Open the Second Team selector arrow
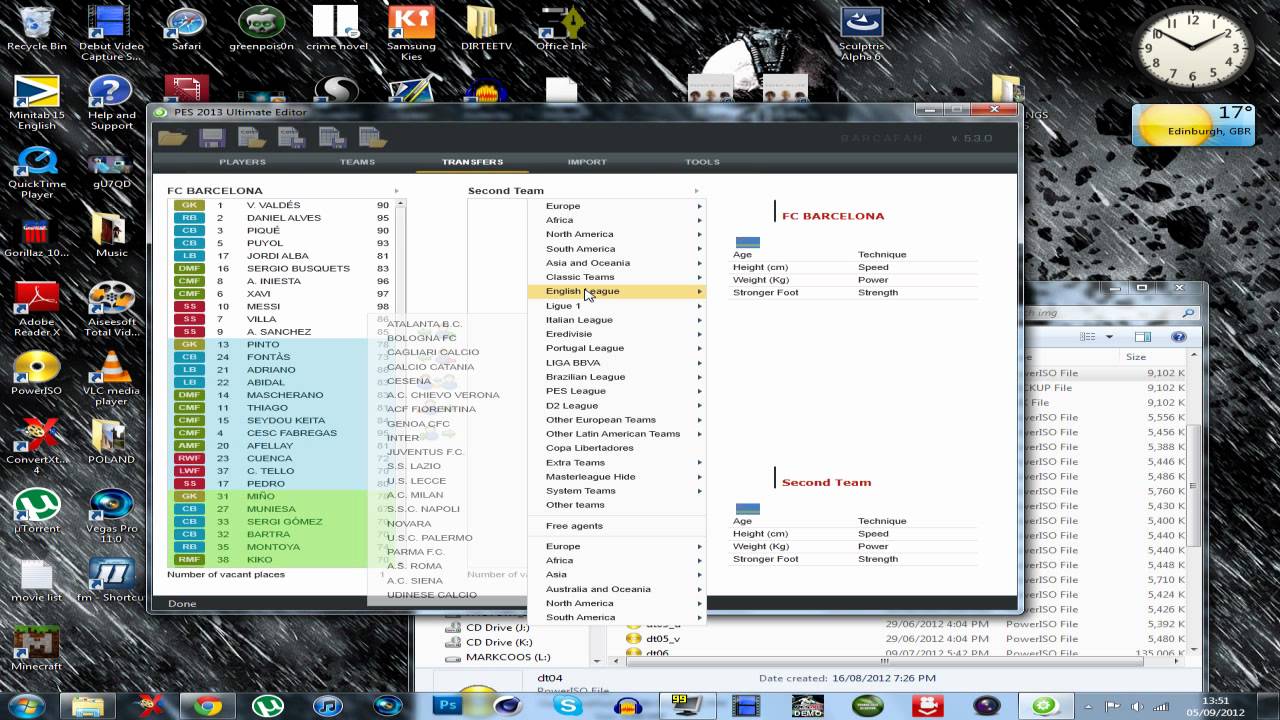Image resolution: width=1280 pixels, height=720 pixels. (x=696, y=191)
